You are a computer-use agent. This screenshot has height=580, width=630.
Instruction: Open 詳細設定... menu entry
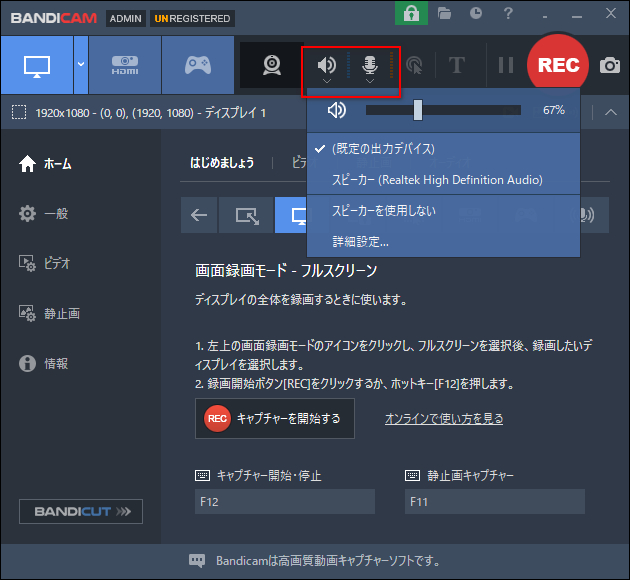443,241
